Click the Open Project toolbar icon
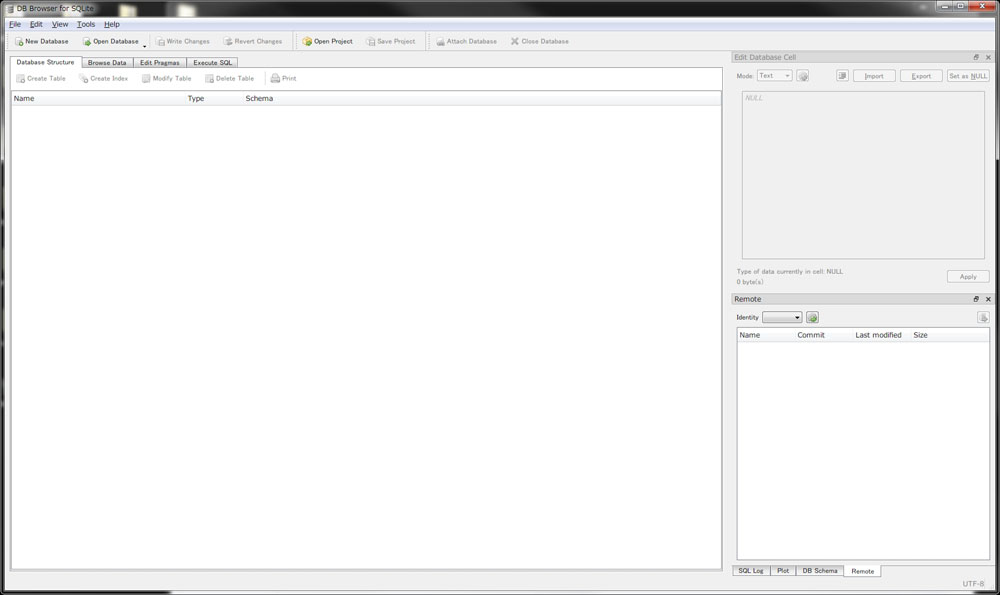 (307, 41)
